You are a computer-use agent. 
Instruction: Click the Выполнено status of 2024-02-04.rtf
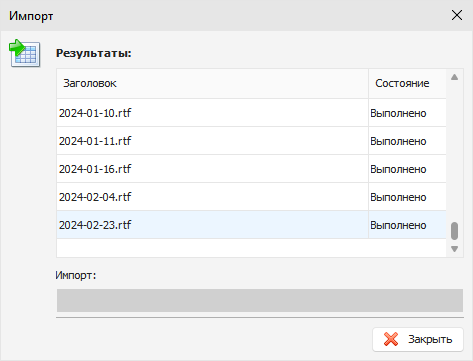pyautogui.click(x=398, y=197)
